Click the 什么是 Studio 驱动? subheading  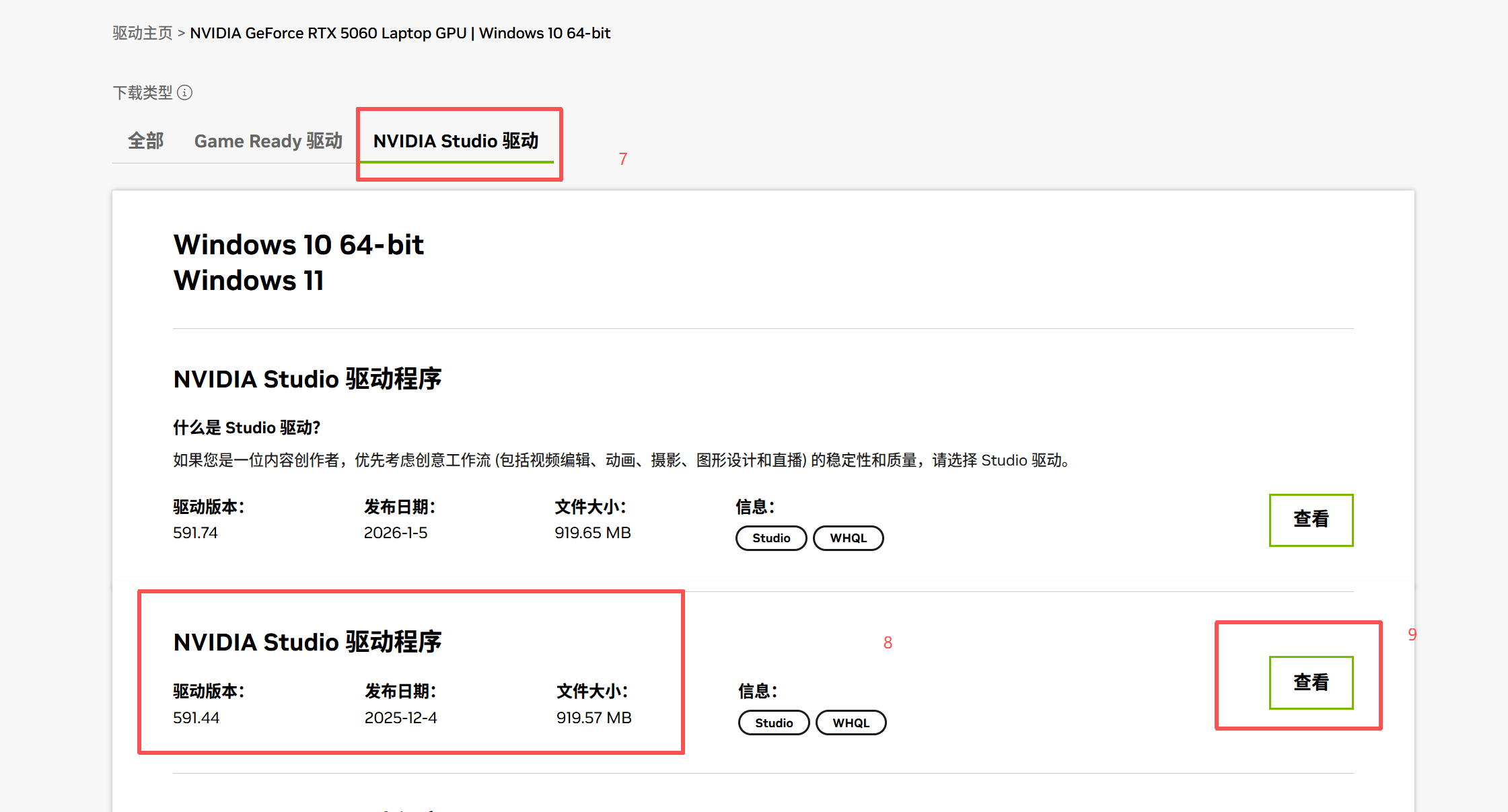tap(246, 427)
